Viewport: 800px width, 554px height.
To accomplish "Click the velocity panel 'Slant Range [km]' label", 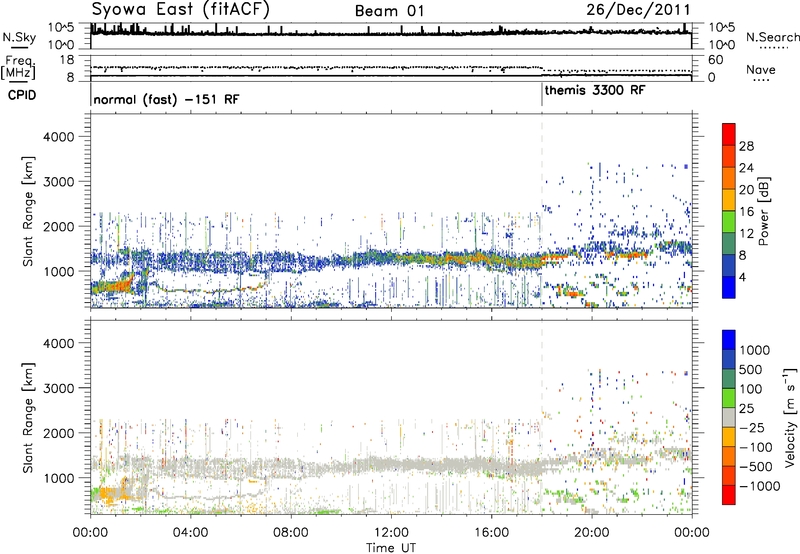I will [x=28, y=417].
